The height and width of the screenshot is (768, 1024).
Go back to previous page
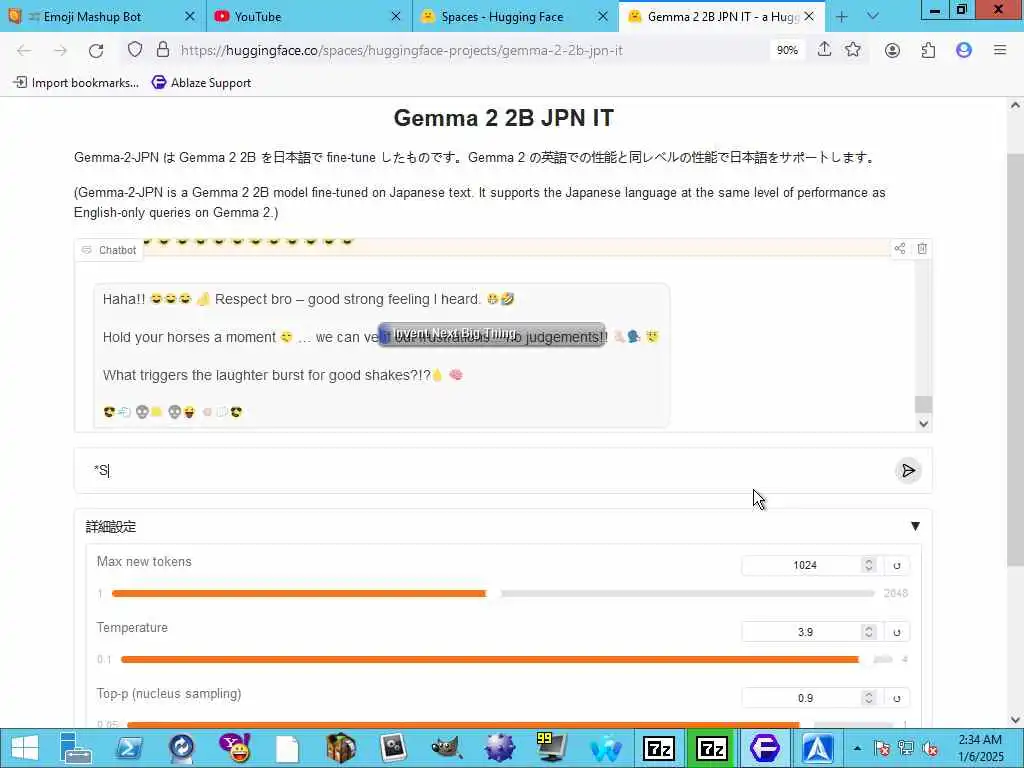[x=24, y=50]
